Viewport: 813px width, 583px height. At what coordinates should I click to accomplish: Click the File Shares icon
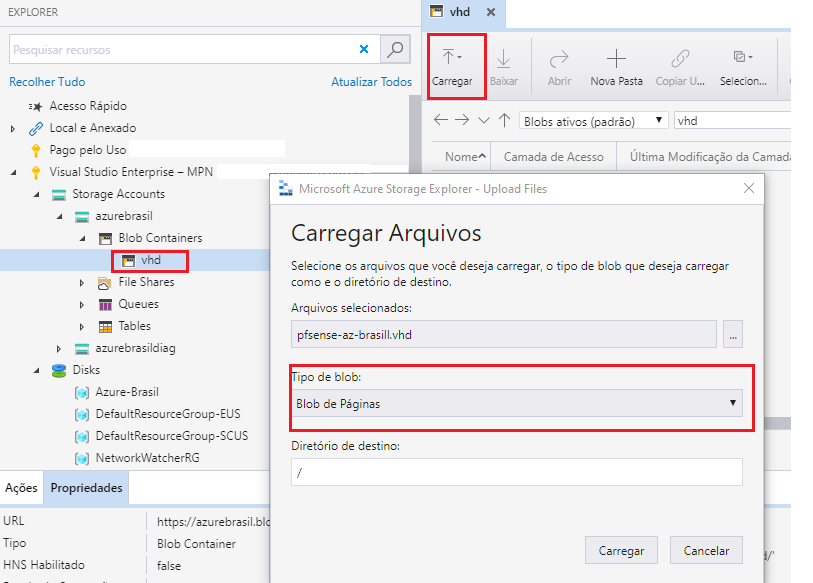pyautogui.click(x=105, y=283)
